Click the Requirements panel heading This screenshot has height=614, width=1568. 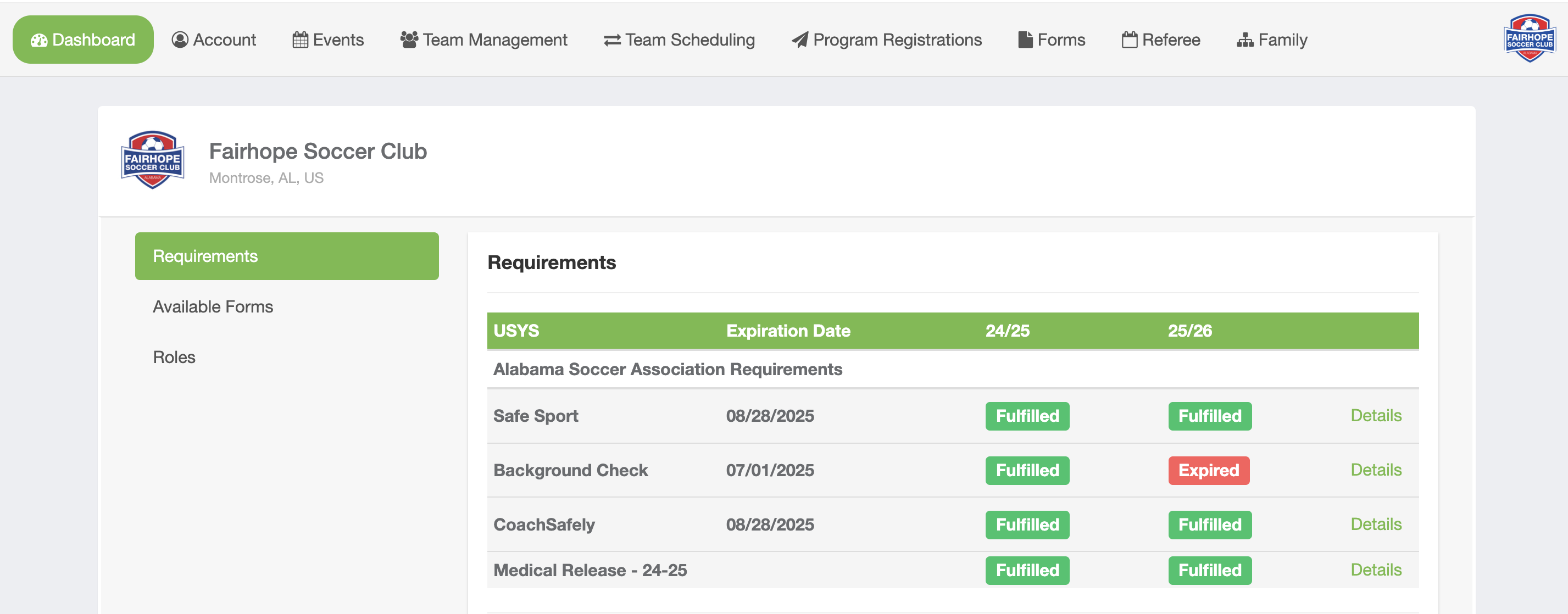pyautogui.click(x=552, y=263)
